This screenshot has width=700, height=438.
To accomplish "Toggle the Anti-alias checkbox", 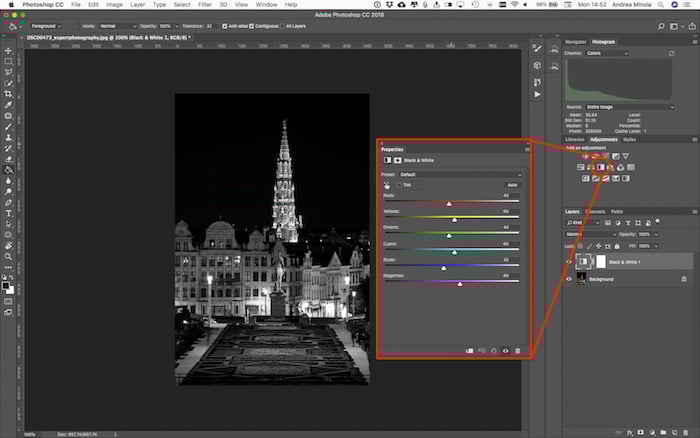I will point(225,26).
